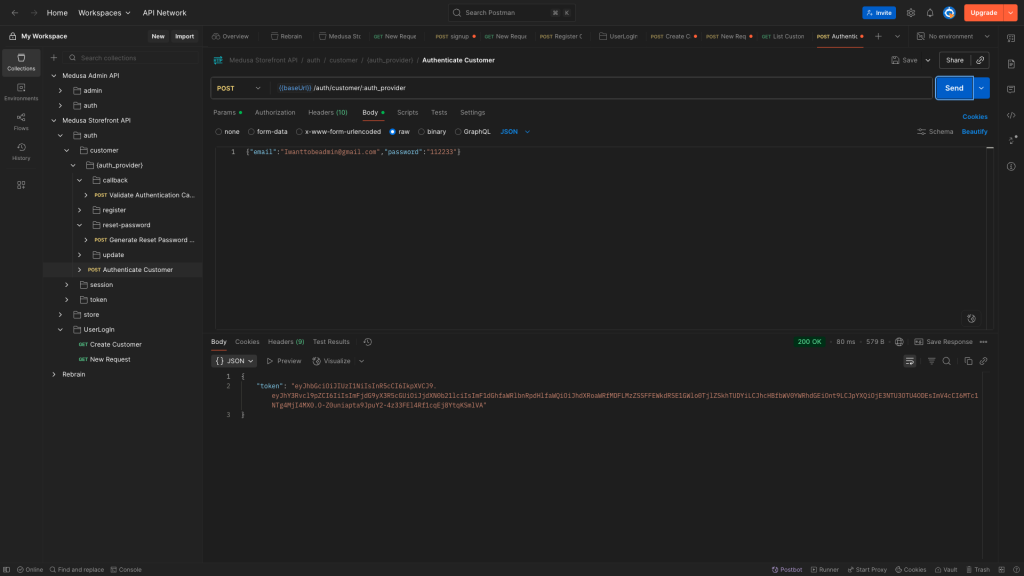Open the Create Customer request
Viewport: 1024px width, 576px height.
115,344
